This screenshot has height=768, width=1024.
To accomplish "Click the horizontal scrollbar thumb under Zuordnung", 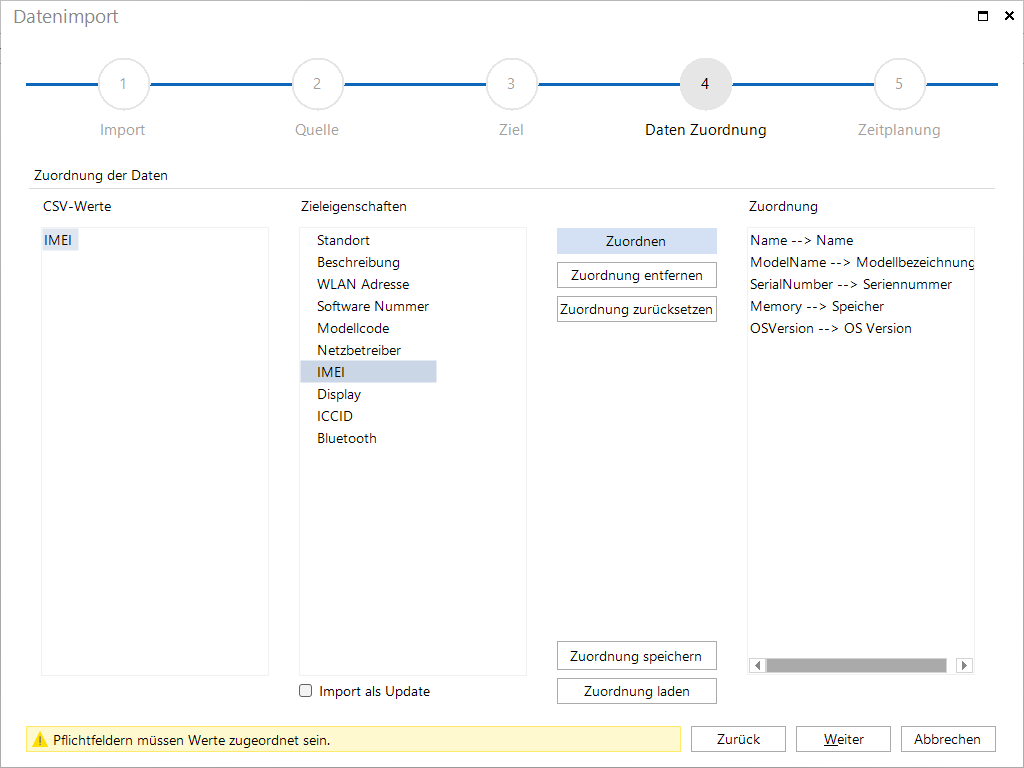I will [x=856, y=665].
